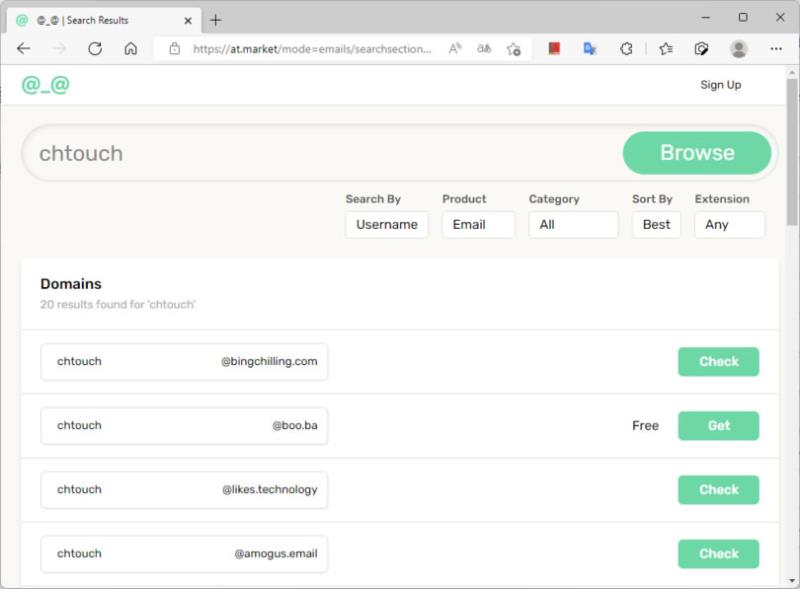Open a new browser tab
The width and height of the screenshot is (800, 589).
tap(216, 20)
